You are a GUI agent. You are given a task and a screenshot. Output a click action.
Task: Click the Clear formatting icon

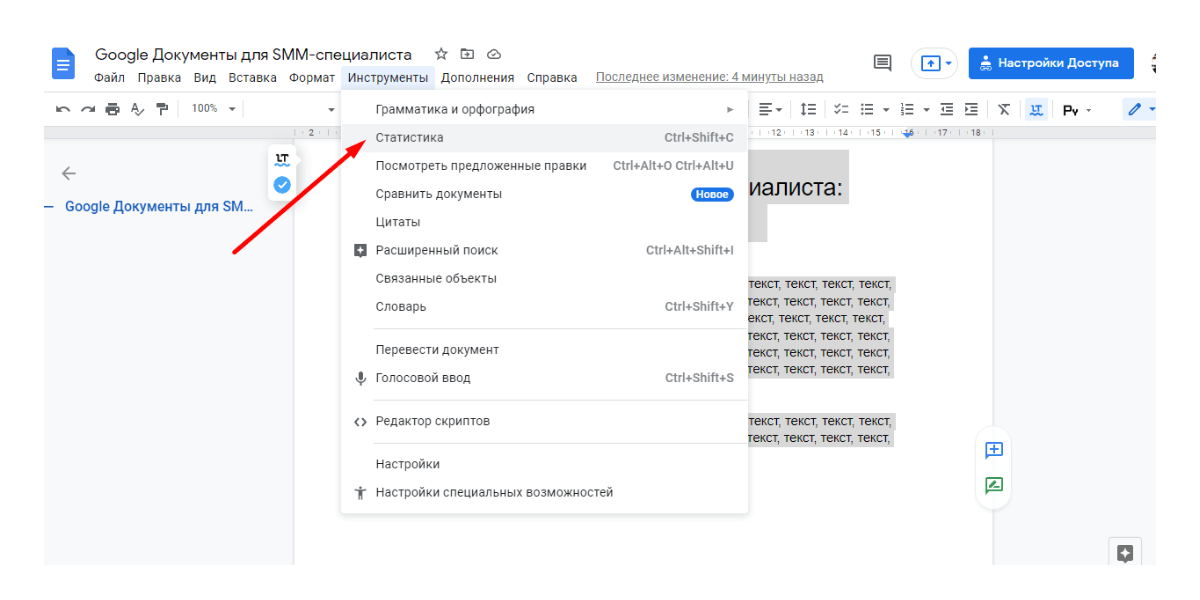coord(1004,109)
